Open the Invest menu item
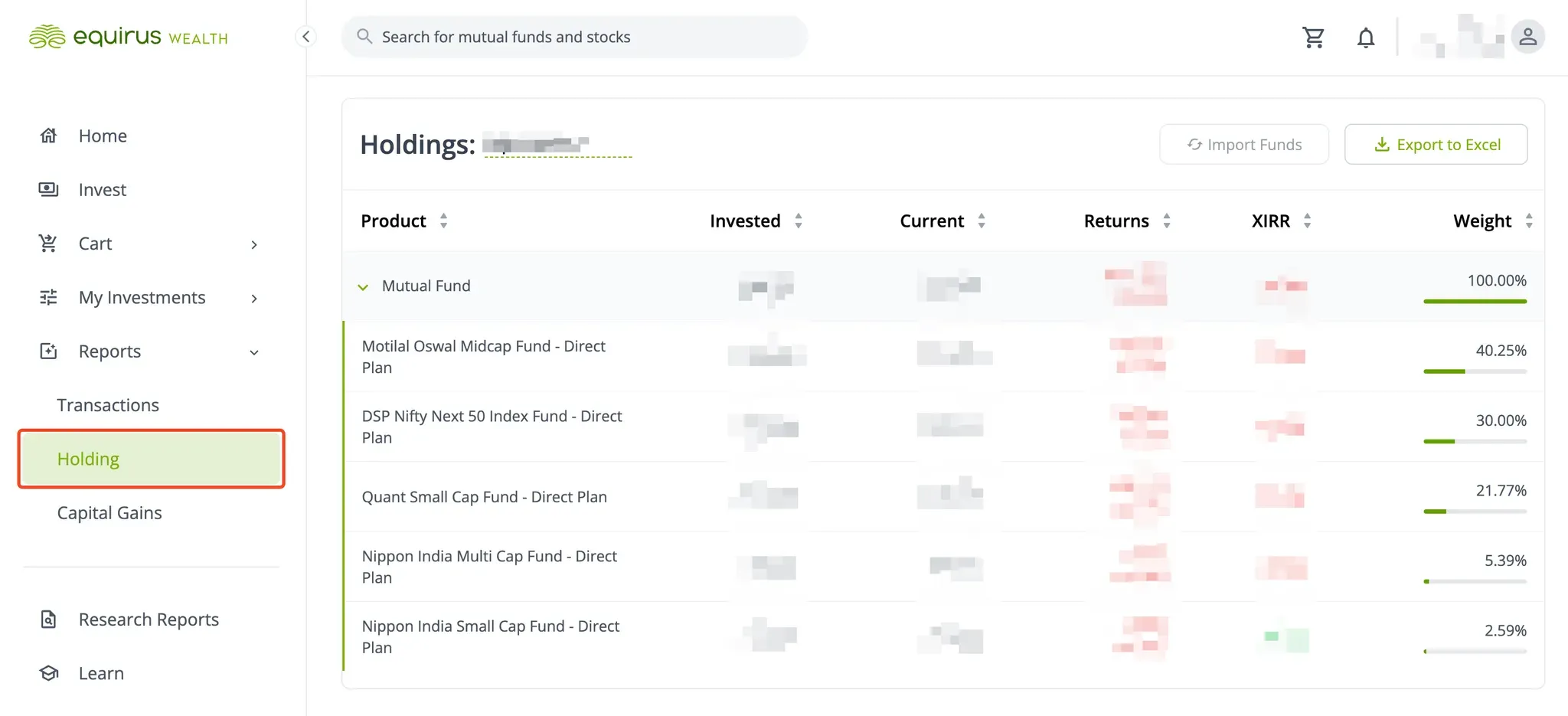 103,189
